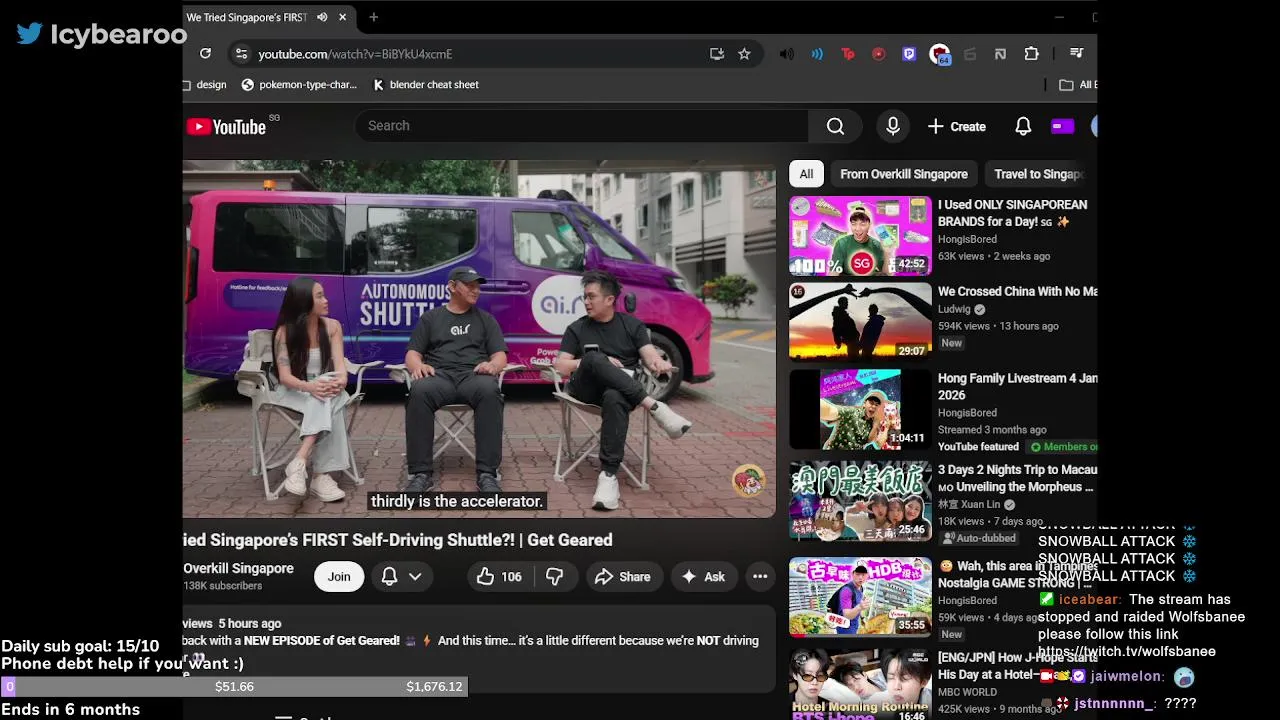Image resolution: width=1280 pixels, height=720 pixels.
Task: Open the blue sound waves extension
Action: pos(817,54)
